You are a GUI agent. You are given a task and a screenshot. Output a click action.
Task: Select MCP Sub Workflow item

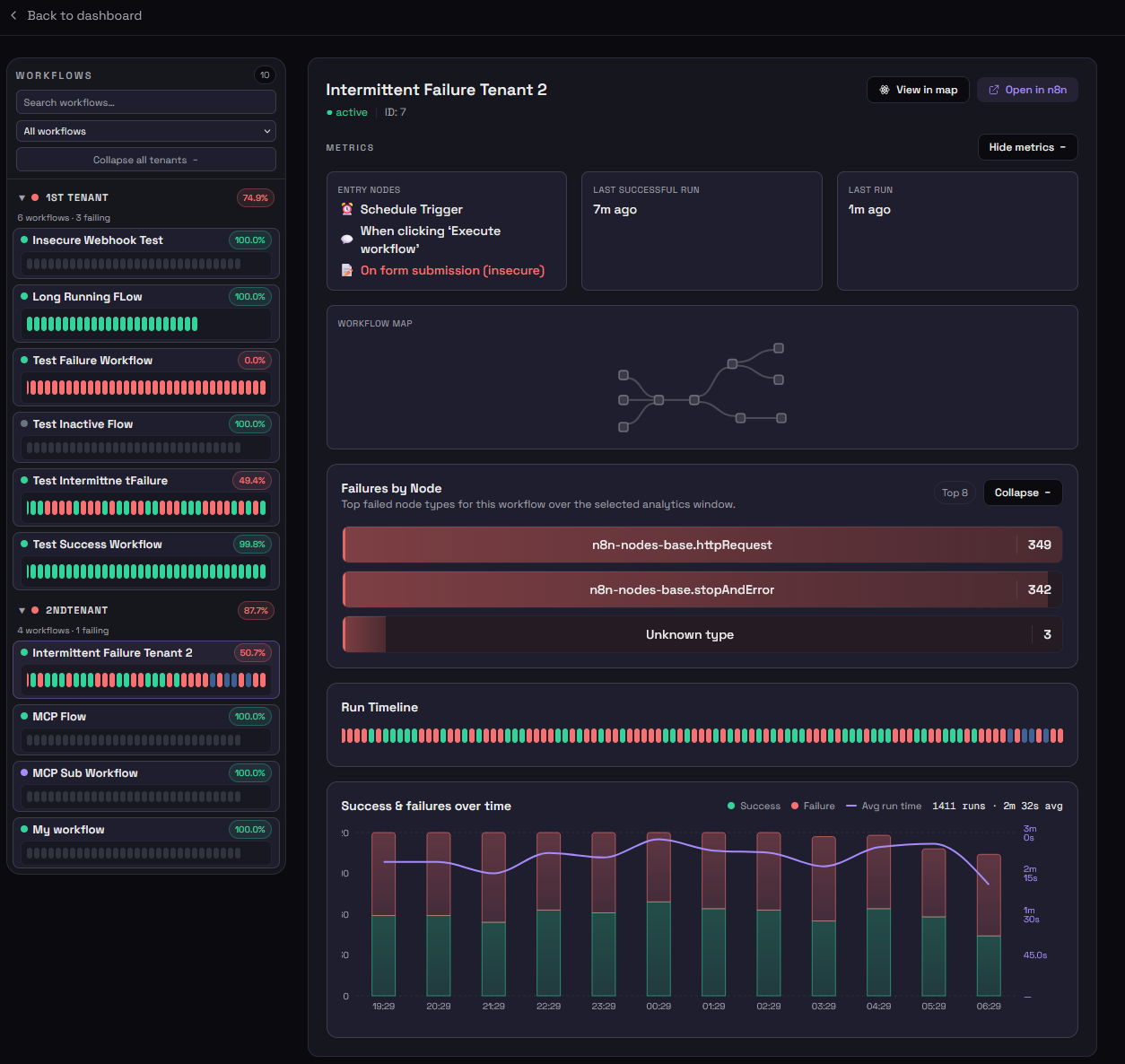[x=146, y=786]
